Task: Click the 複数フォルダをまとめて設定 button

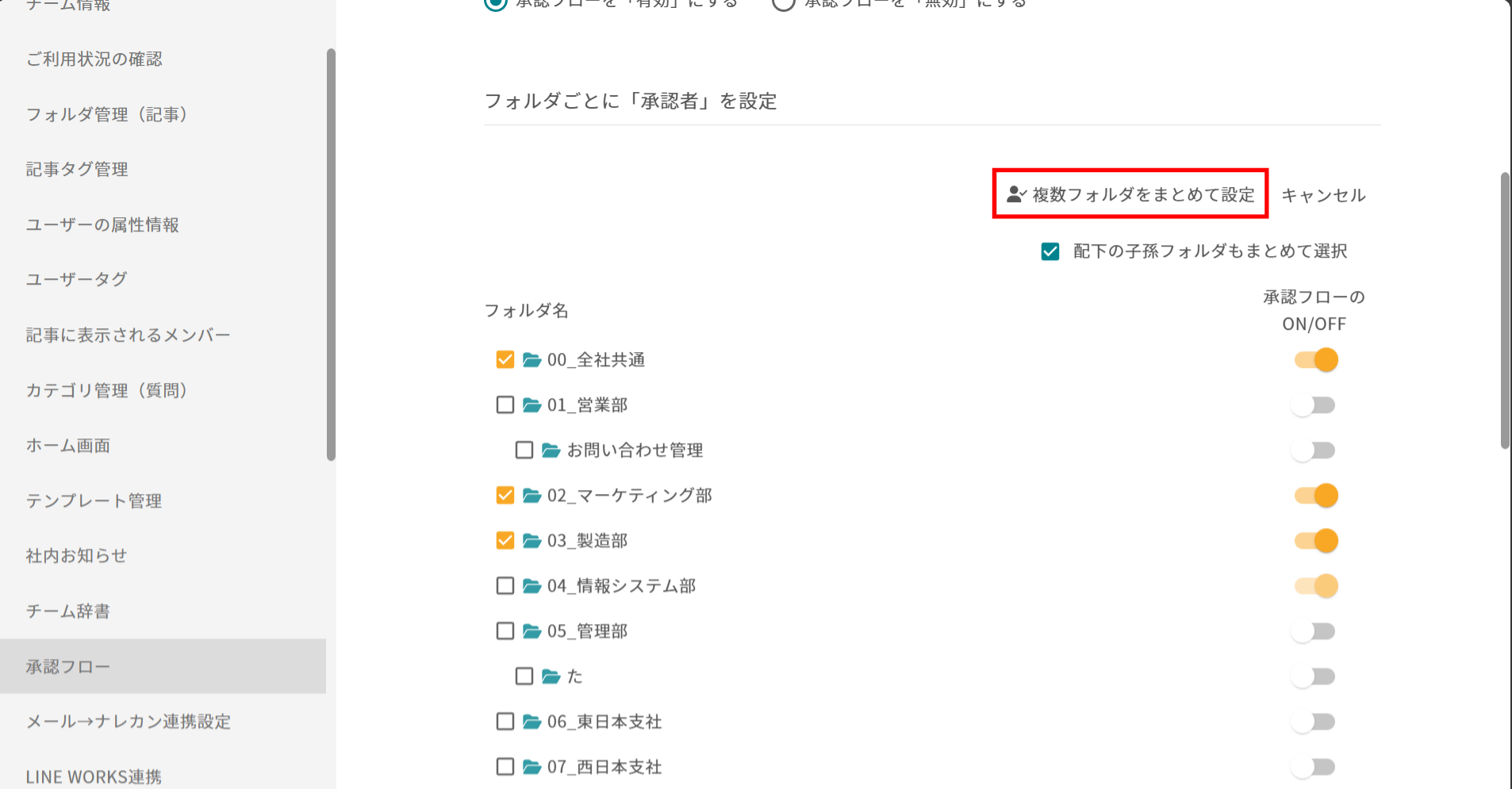Action: (x=1130, y=194)
